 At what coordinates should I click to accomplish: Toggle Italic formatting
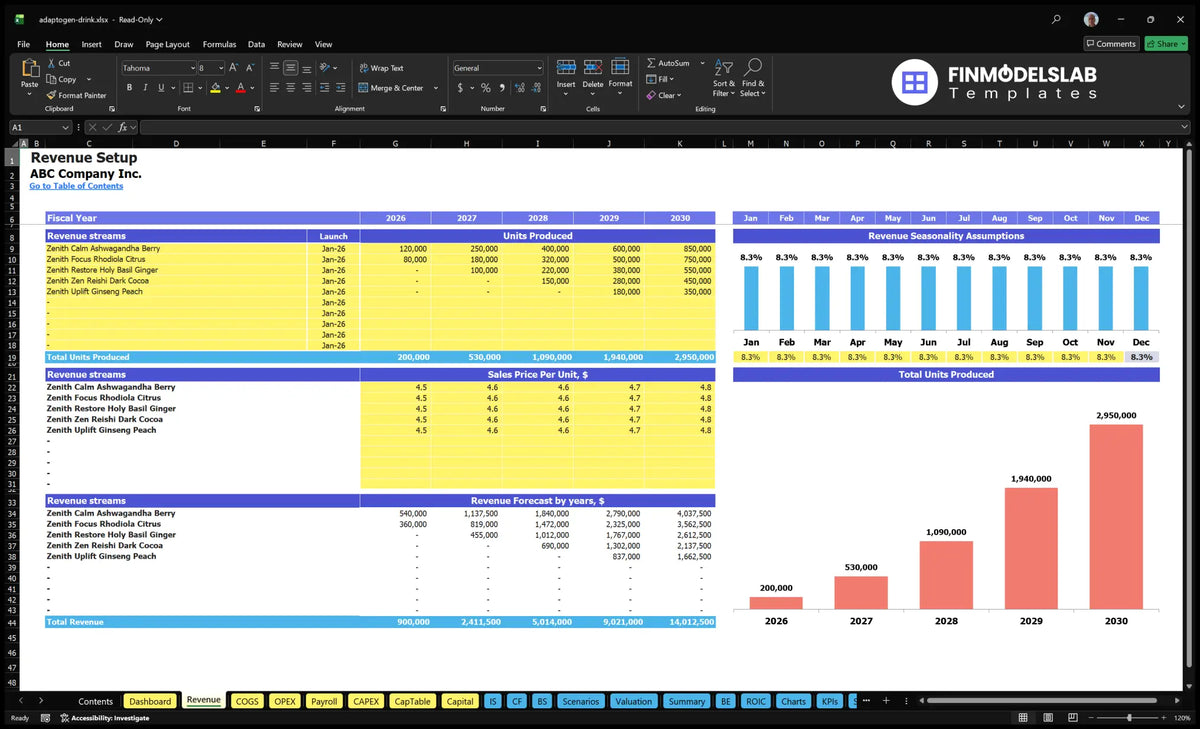[x=146, y=88]
